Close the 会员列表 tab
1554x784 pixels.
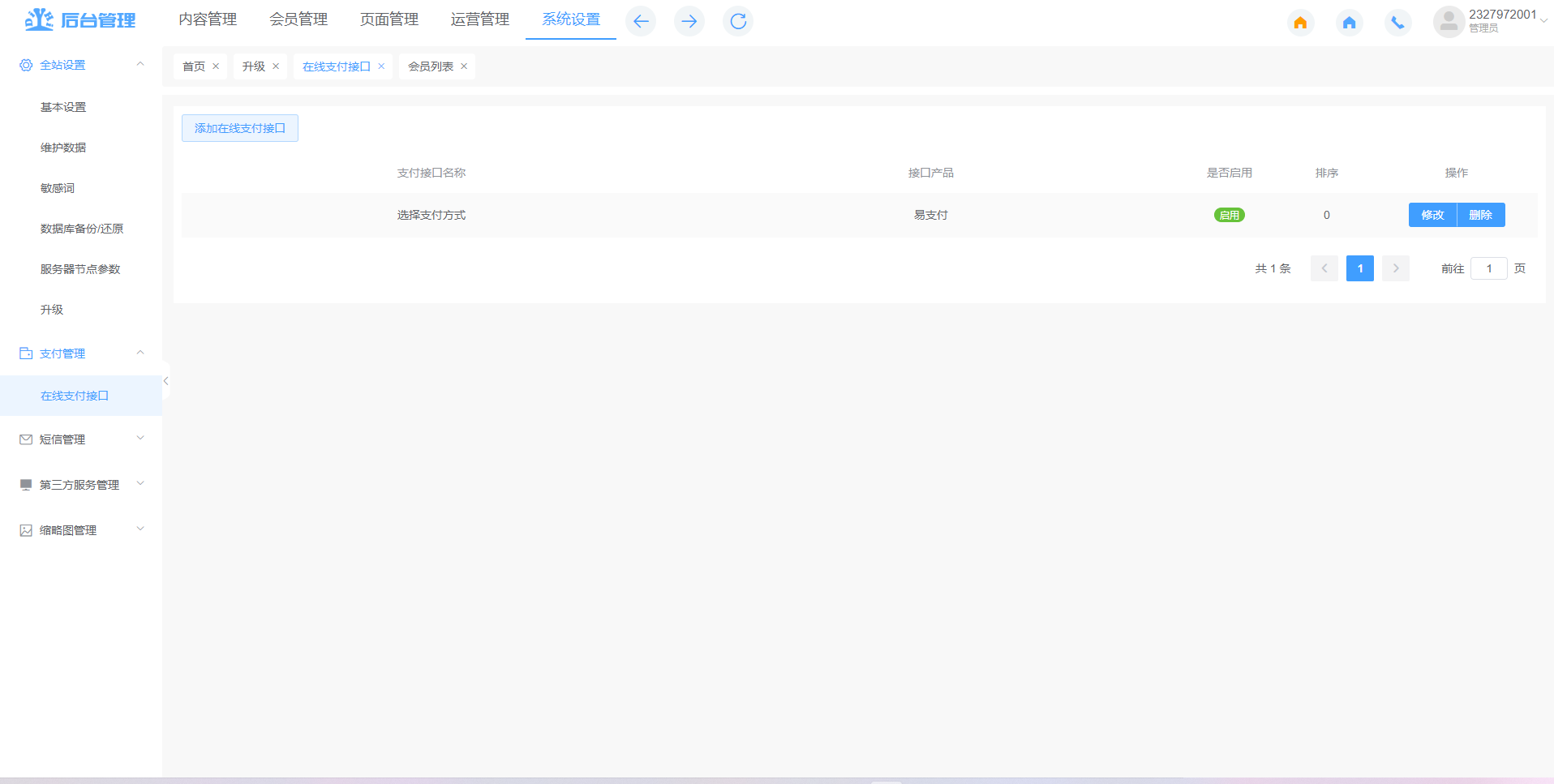(x=464, y=66)
